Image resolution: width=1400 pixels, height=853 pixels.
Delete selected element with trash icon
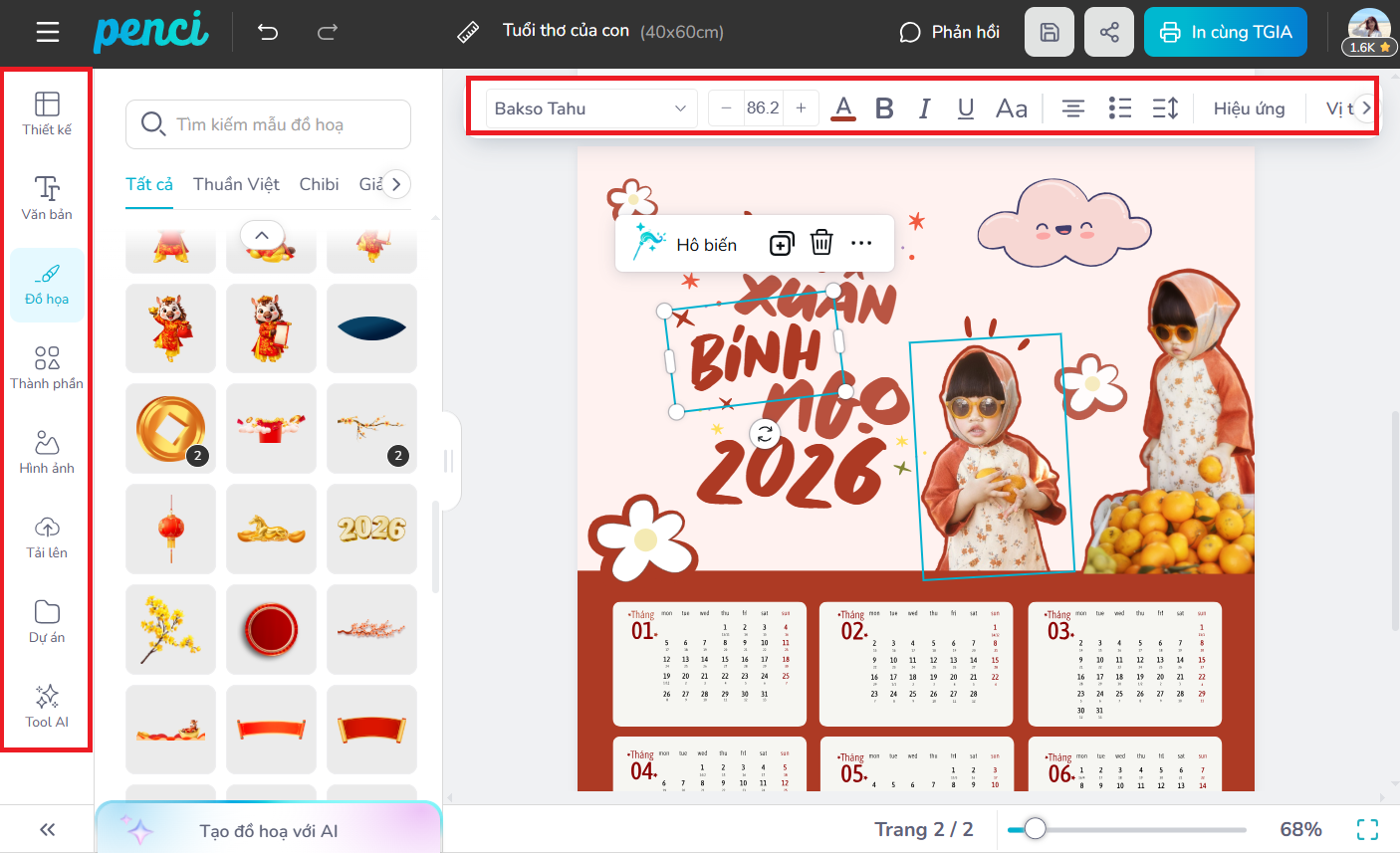click(821, 243)
